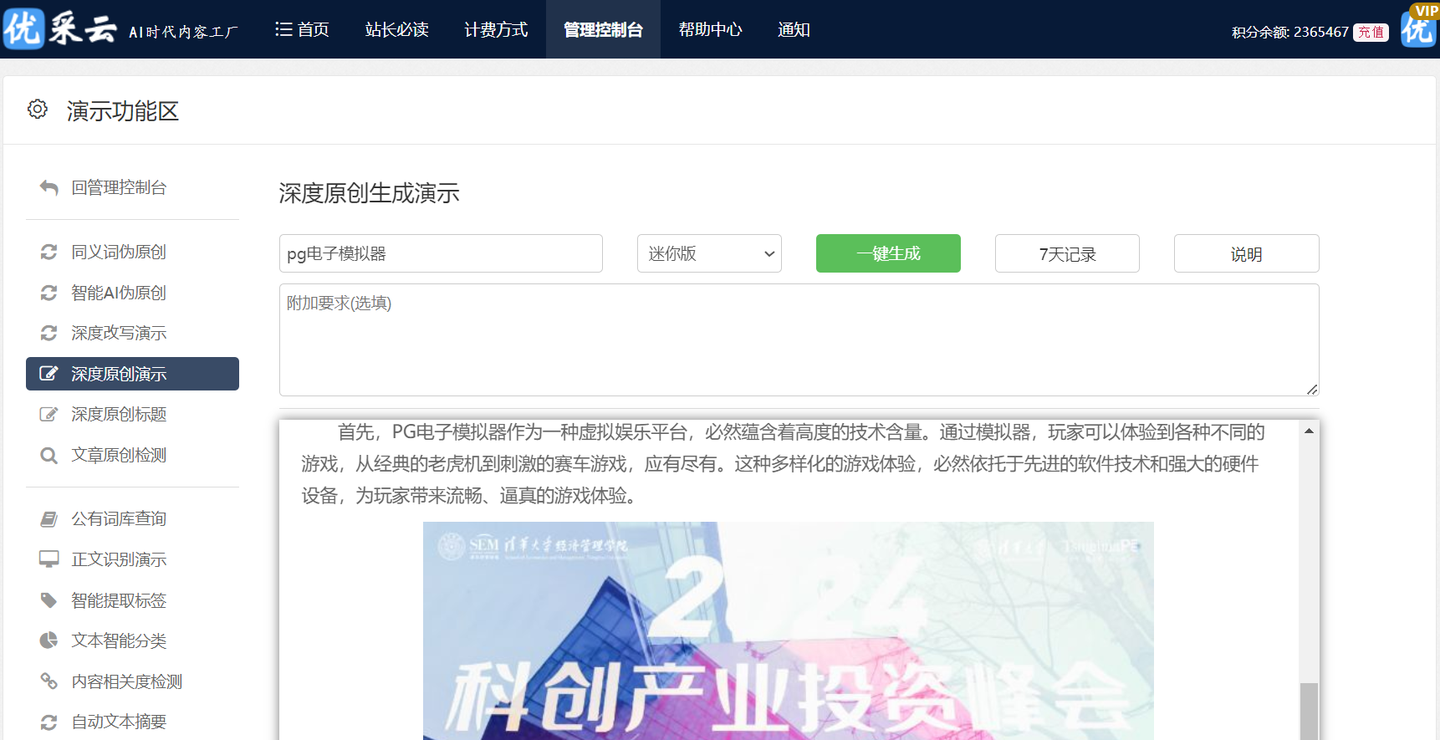Select the 深度原创标题 edit icon
The height and width of the screenshot is (740, 1440).
click(48, 414)
